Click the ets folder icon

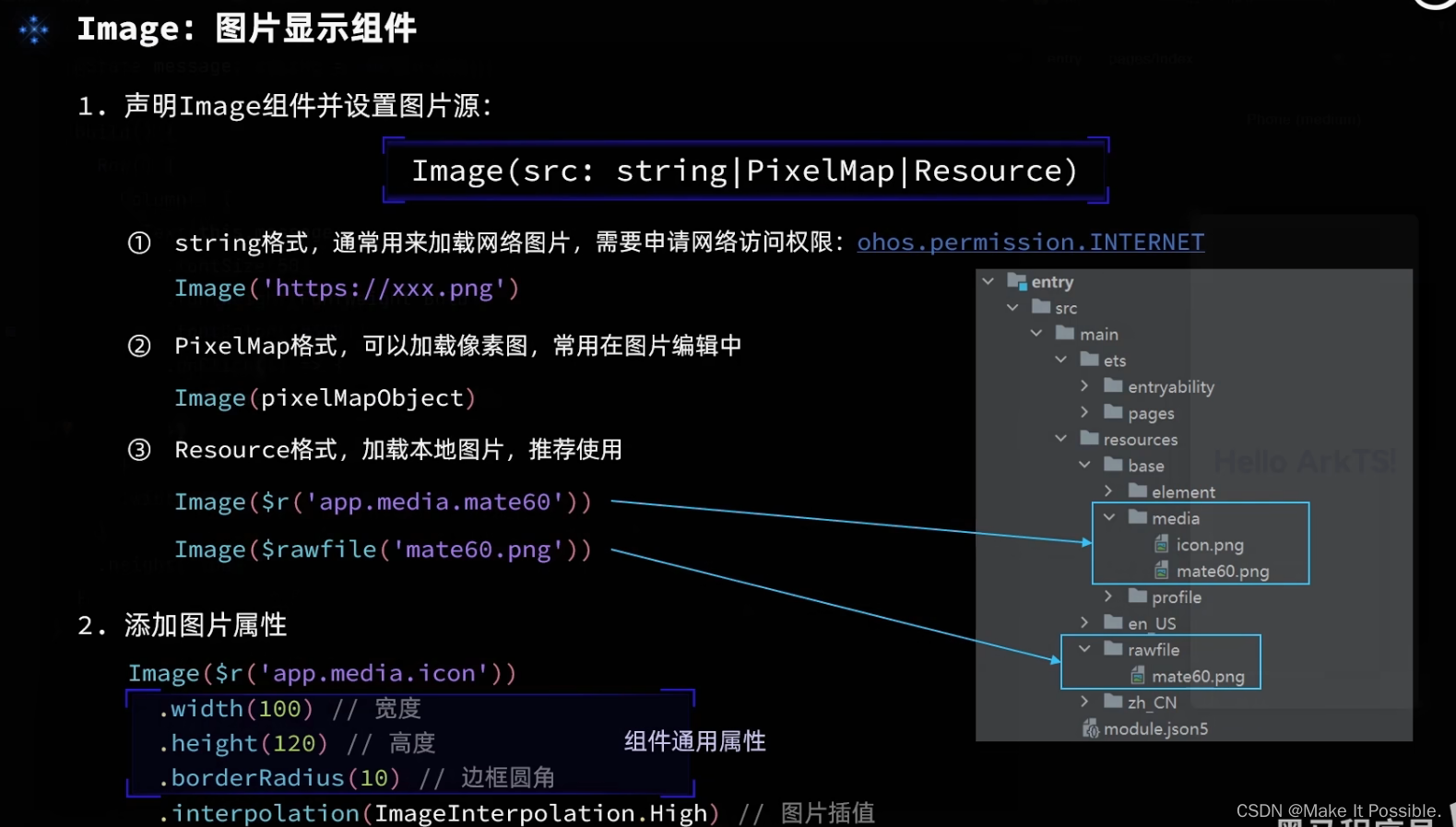[x=1090, y=360]
